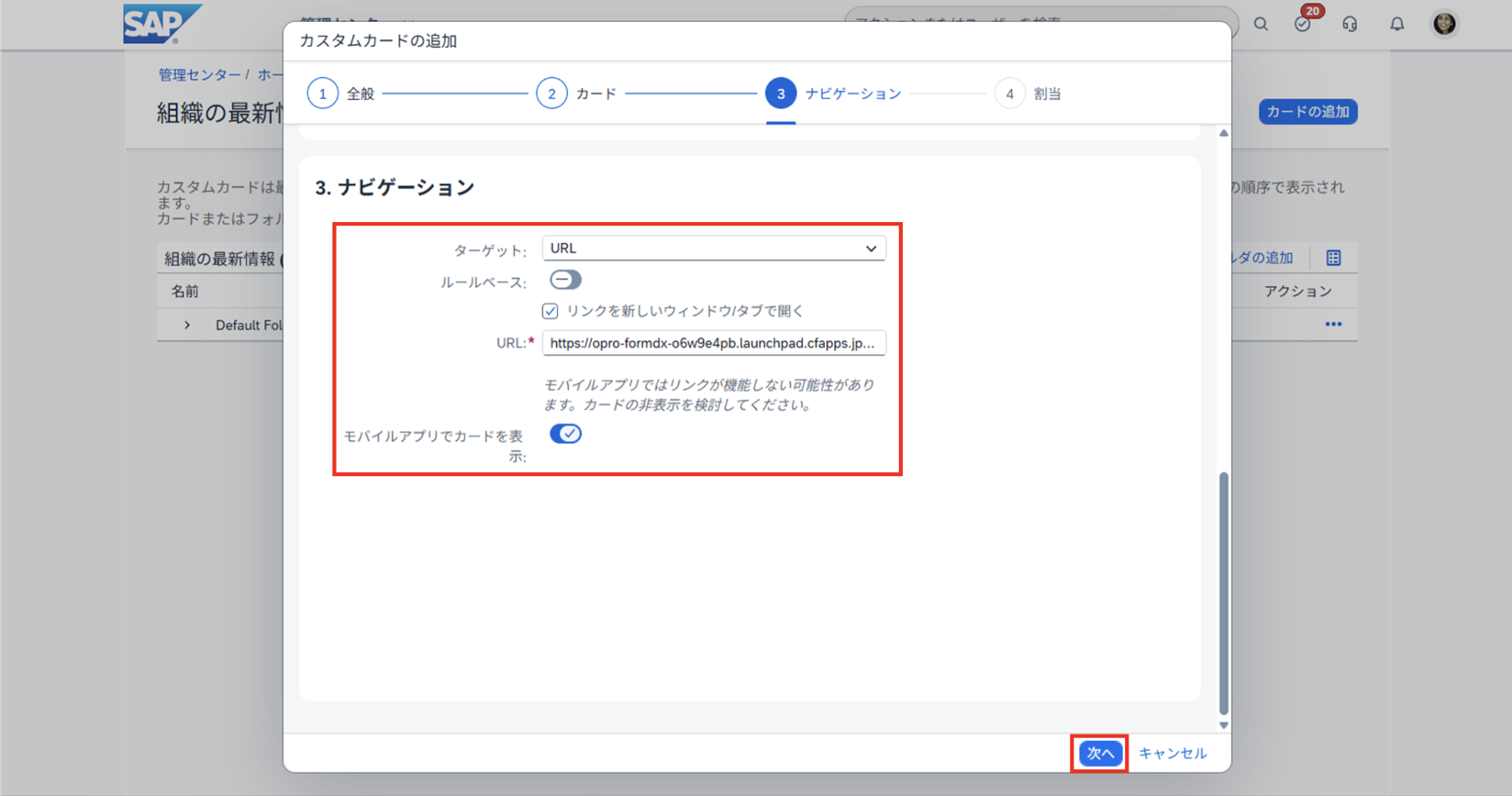Open the search magnifier icon

click(x=1261, y=25)
